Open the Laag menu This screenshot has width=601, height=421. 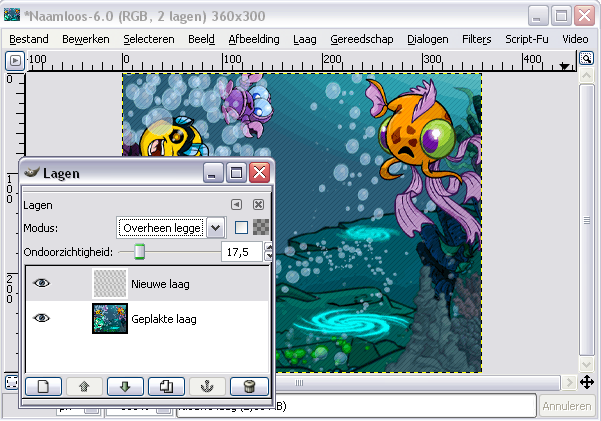[305, 39]
